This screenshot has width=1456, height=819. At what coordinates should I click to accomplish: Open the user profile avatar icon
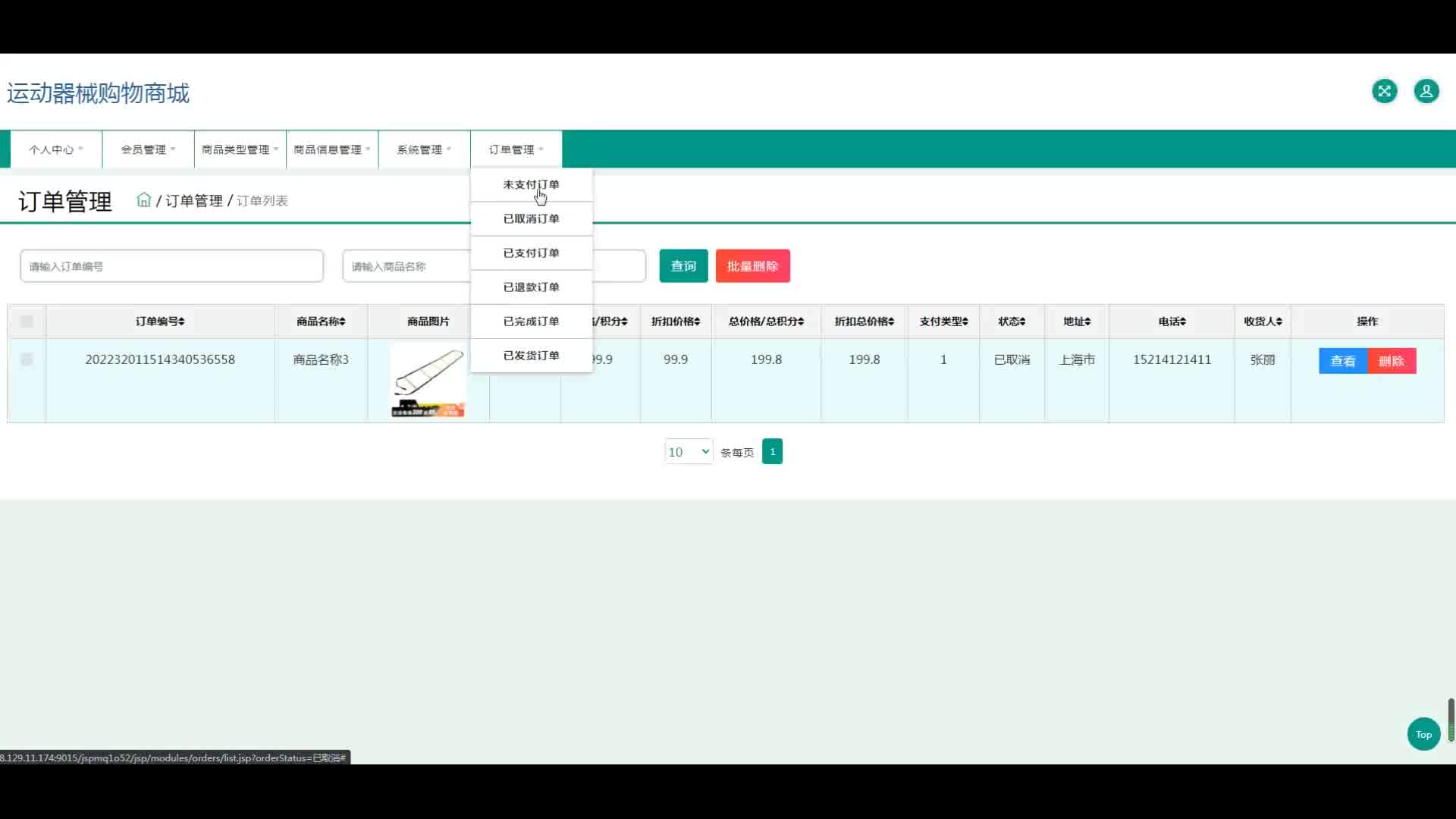coord(1426,92)
